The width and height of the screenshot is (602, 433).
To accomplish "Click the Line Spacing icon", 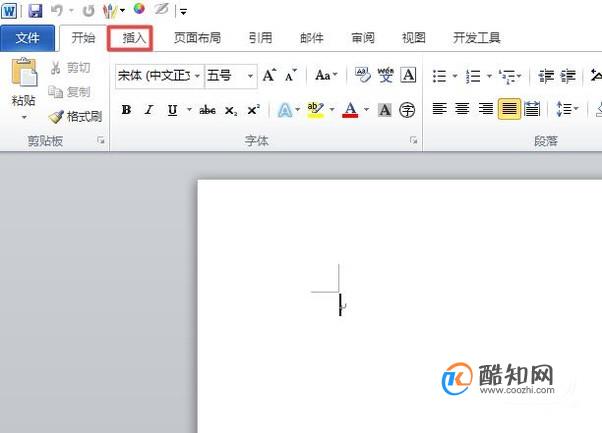I will pos(563,109).
